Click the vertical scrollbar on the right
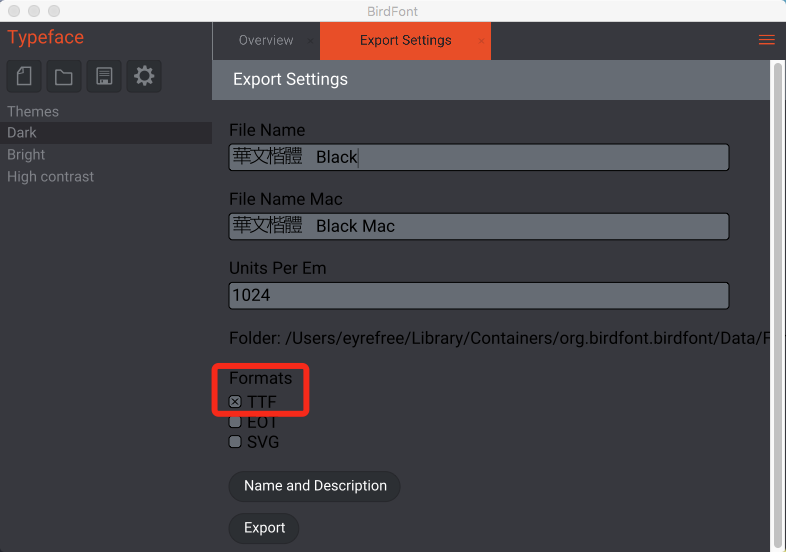This screenshot has height=552, width=786. coord(778,300)
